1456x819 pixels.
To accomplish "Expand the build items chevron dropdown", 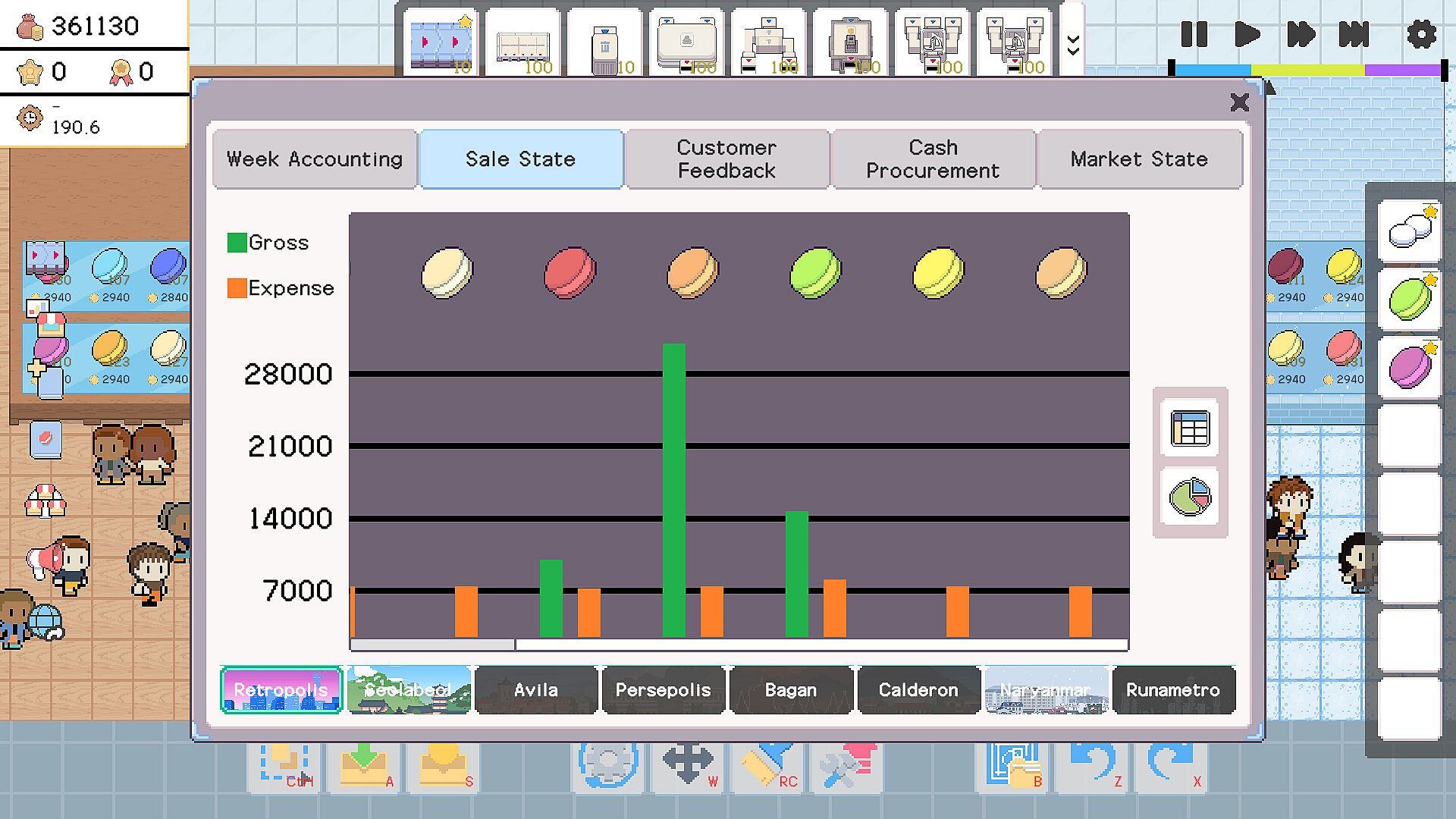I will tap(1072, 44).
